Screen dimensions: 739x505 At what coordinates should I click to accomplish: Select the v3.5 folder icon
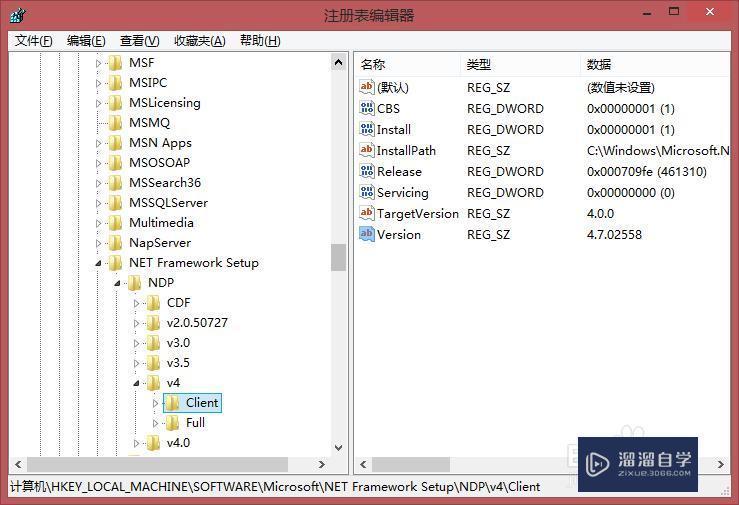153,363
